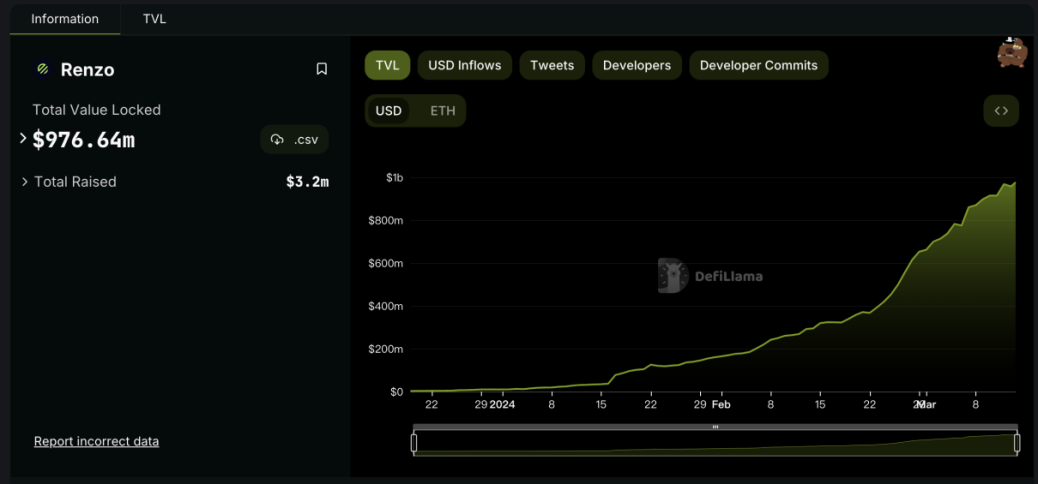
Task: Click the left handle of range slider
Action: [x=414, y=444]
